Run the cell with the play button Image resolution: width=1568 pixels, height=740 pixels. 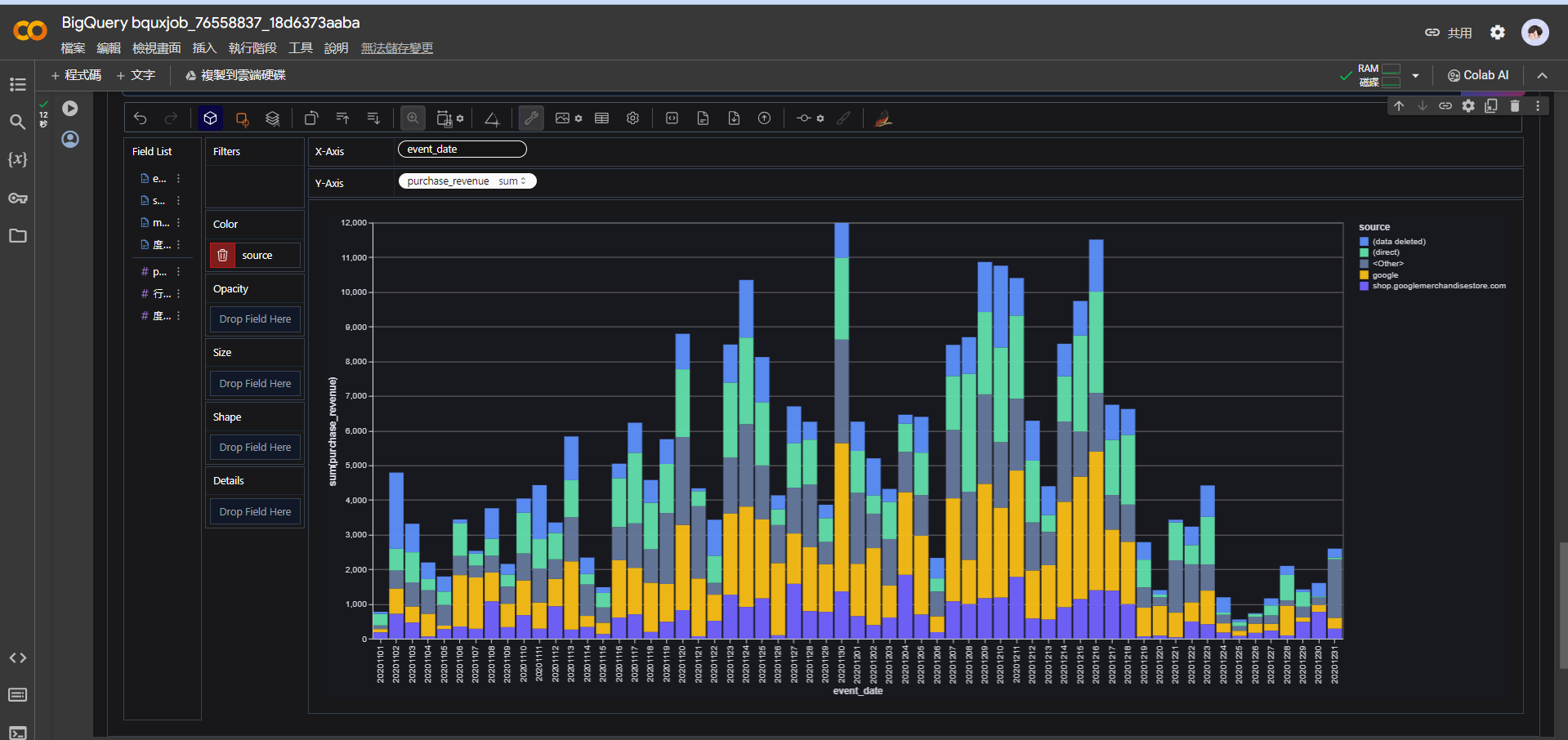pyautogui.click(x=70, y=109)
